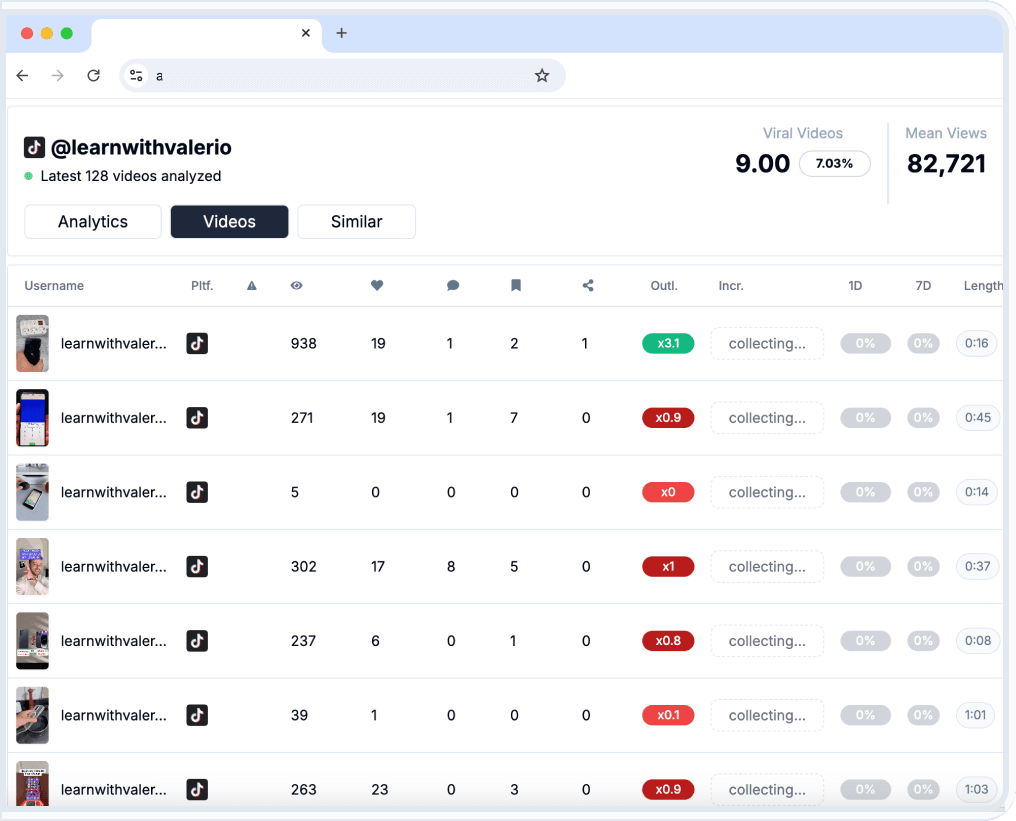Open the Pltf. column header dropdown

coord(202,285)
